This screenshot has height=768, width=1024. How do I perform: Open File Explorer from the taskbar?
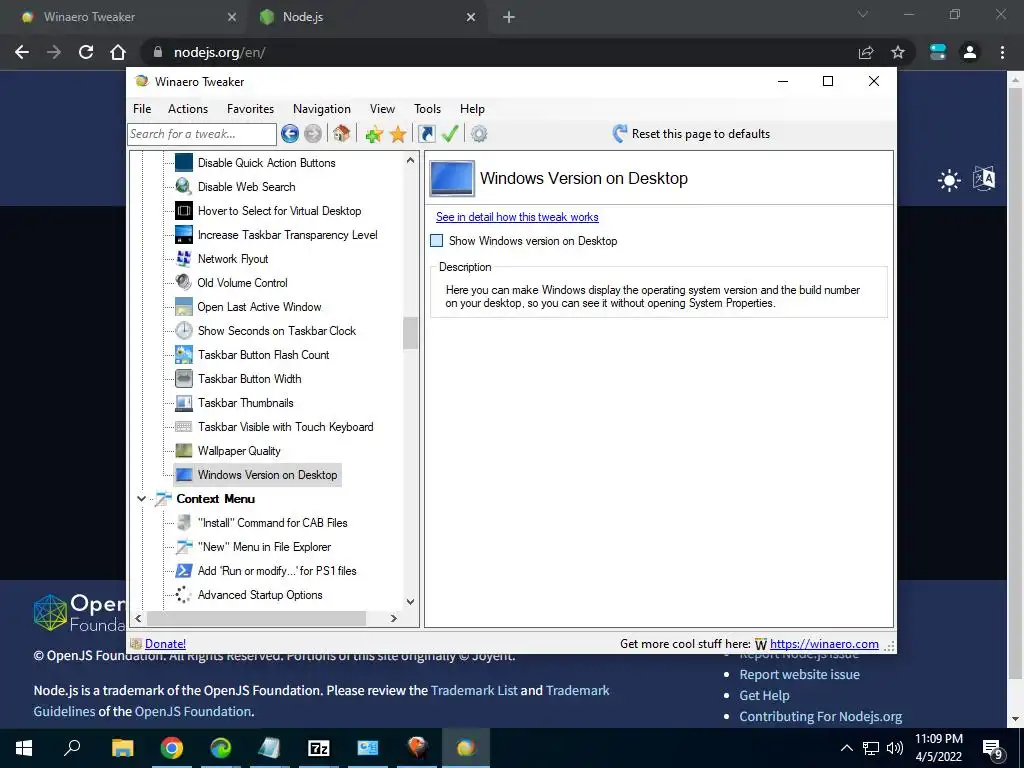[x=122, y=748]
